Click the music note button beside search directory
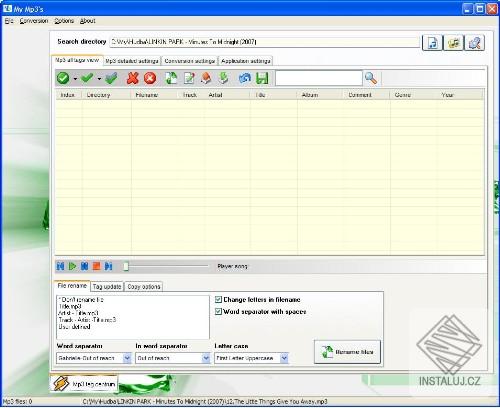This screenshot has height=408, width=500. click(432, 43)
